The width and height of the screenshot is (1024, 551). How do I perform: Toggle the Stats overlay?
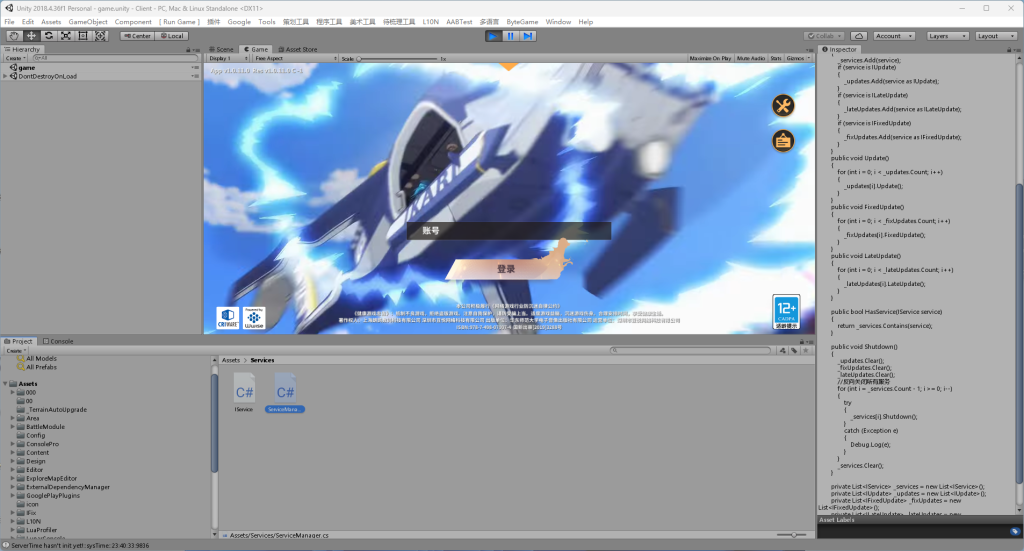pos(776,59)
